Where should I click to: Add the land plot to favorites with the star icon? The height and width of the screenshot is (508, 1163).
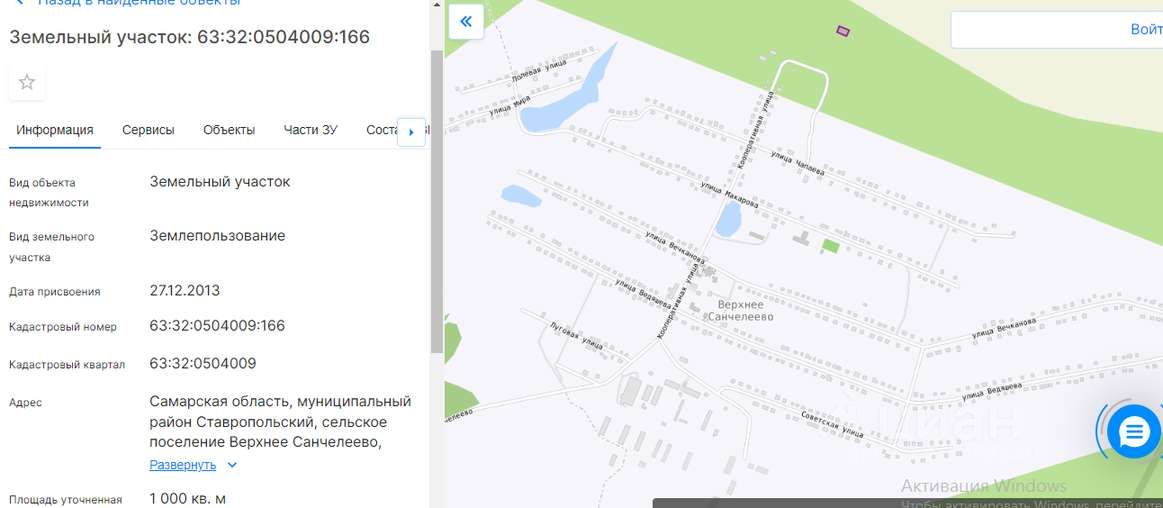pos(27,82)
